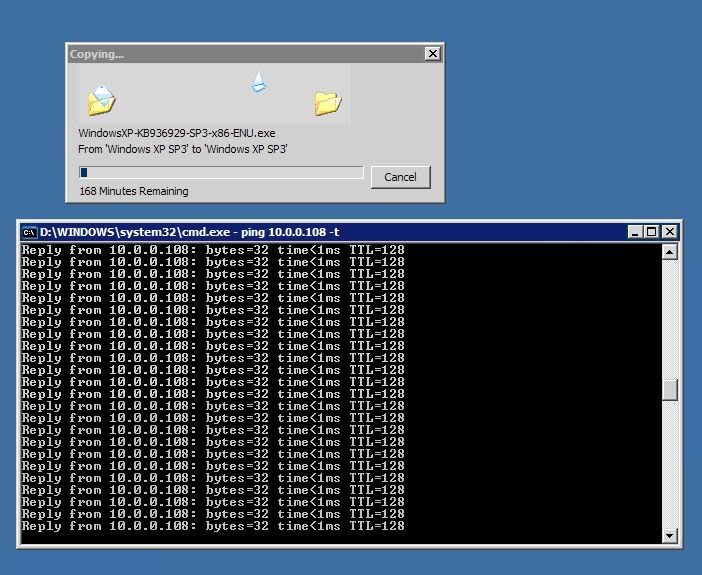This screenshot has width=702, height=575.
Task: Click the destination folder icon in Copying dialog
Action: (328, 103)
